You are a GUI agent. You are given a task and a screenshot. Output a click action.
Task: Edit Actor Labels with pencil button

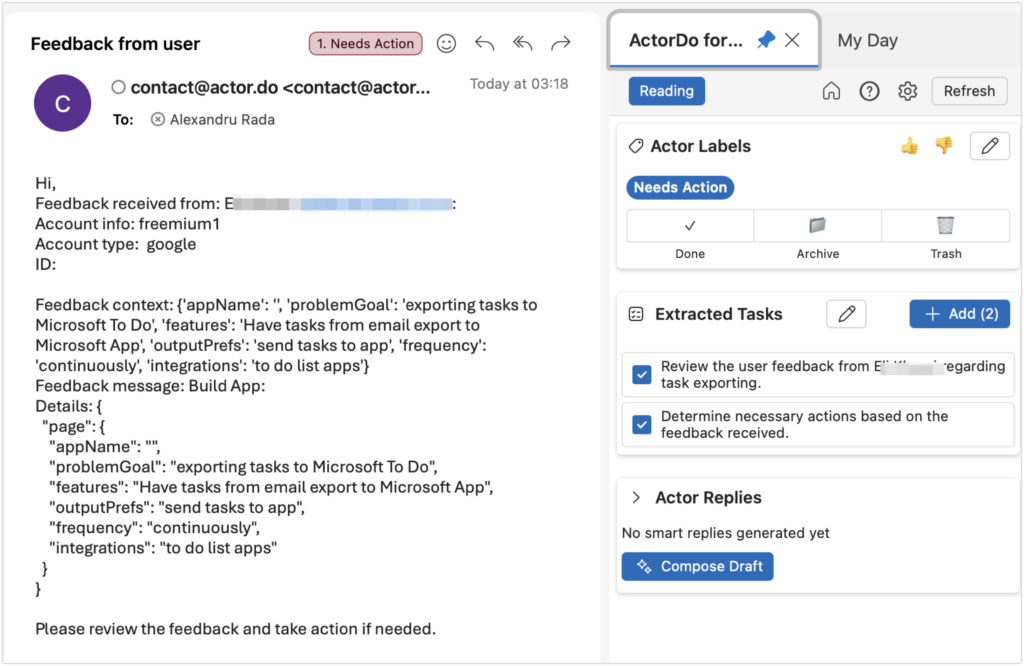point(989,146)
